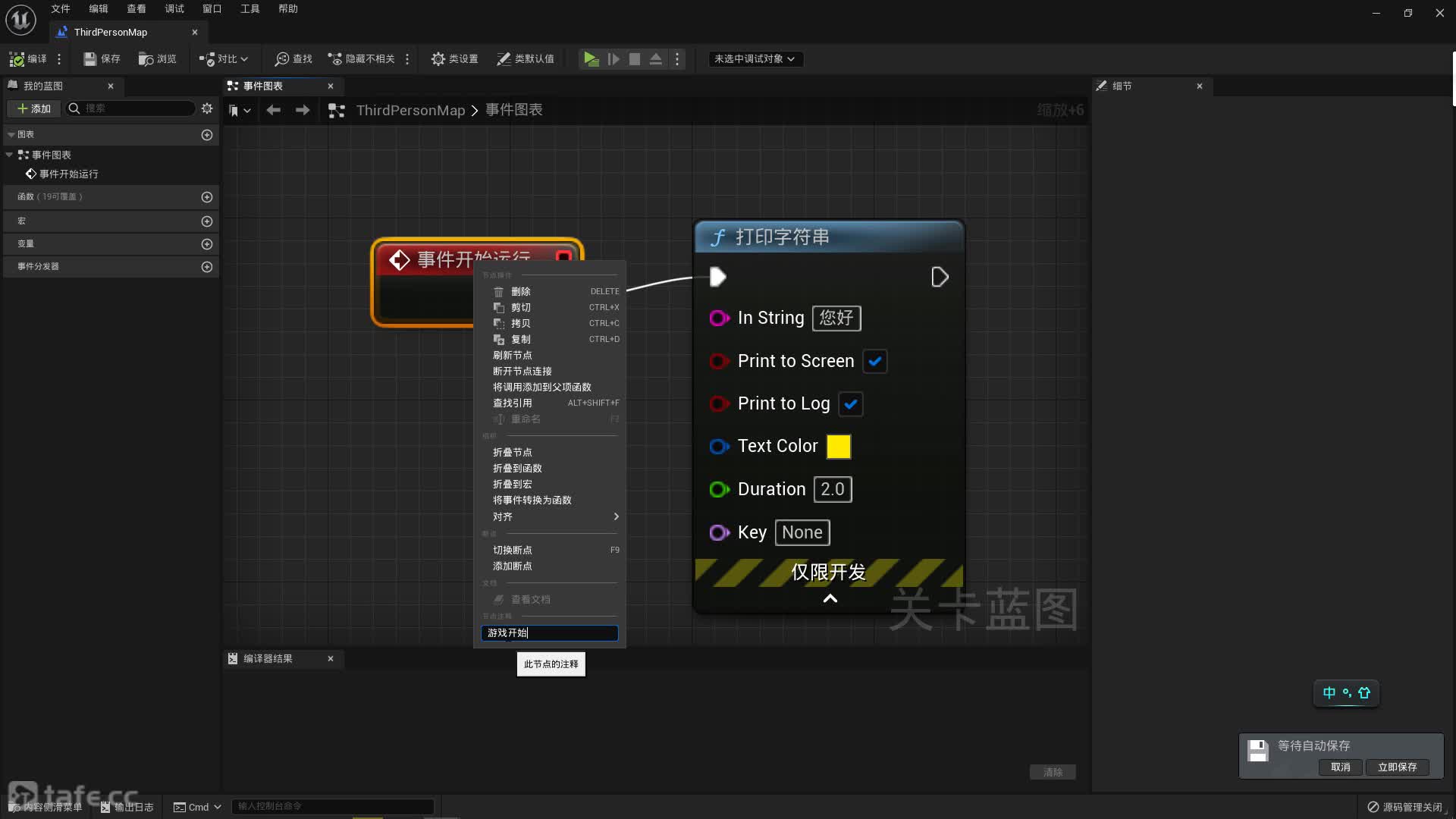Open Class Settings (类设置)

(x=454, y=58)
